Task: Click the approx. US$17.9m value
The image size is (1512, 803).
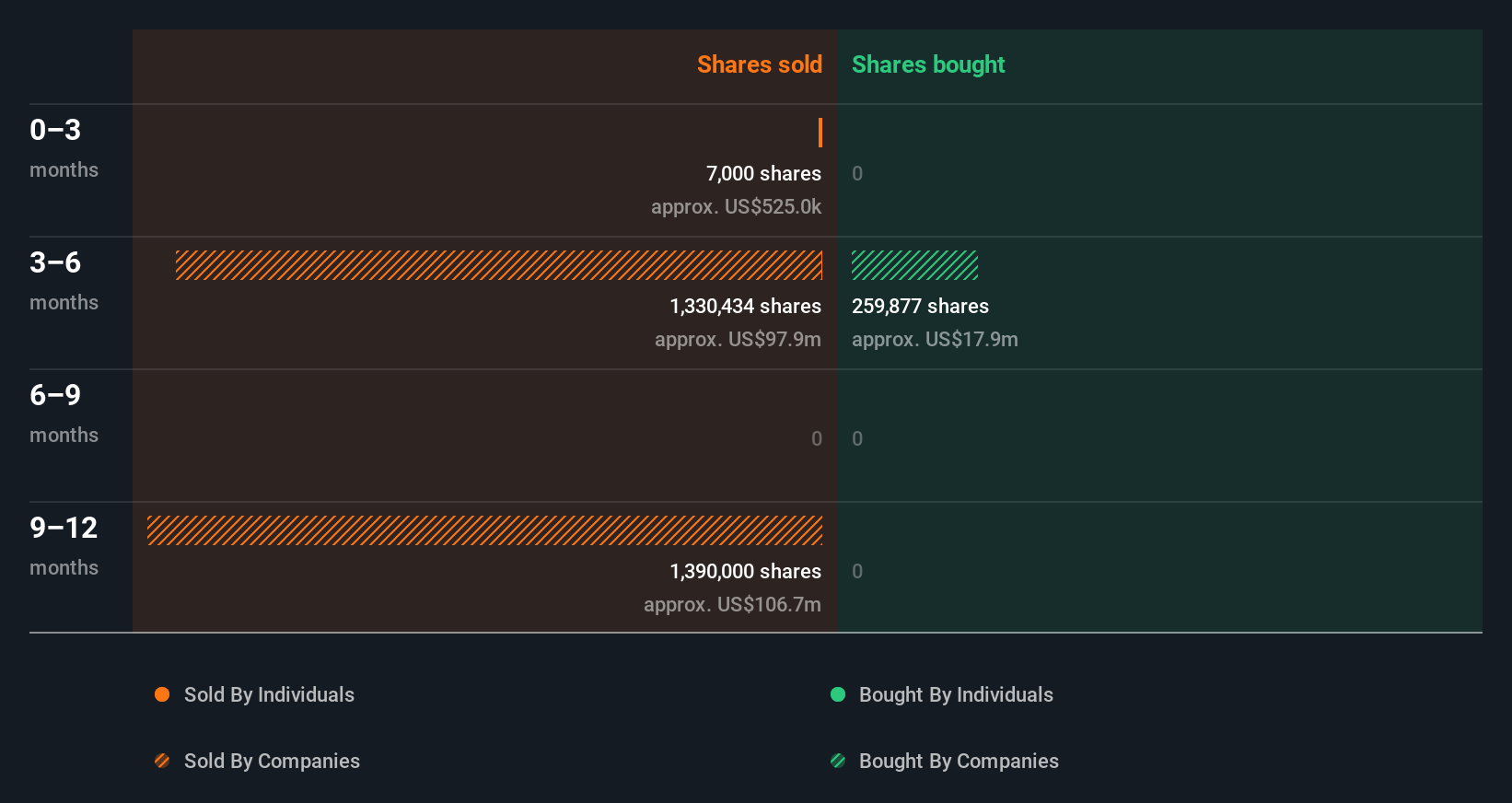Action: click(935, 339)
